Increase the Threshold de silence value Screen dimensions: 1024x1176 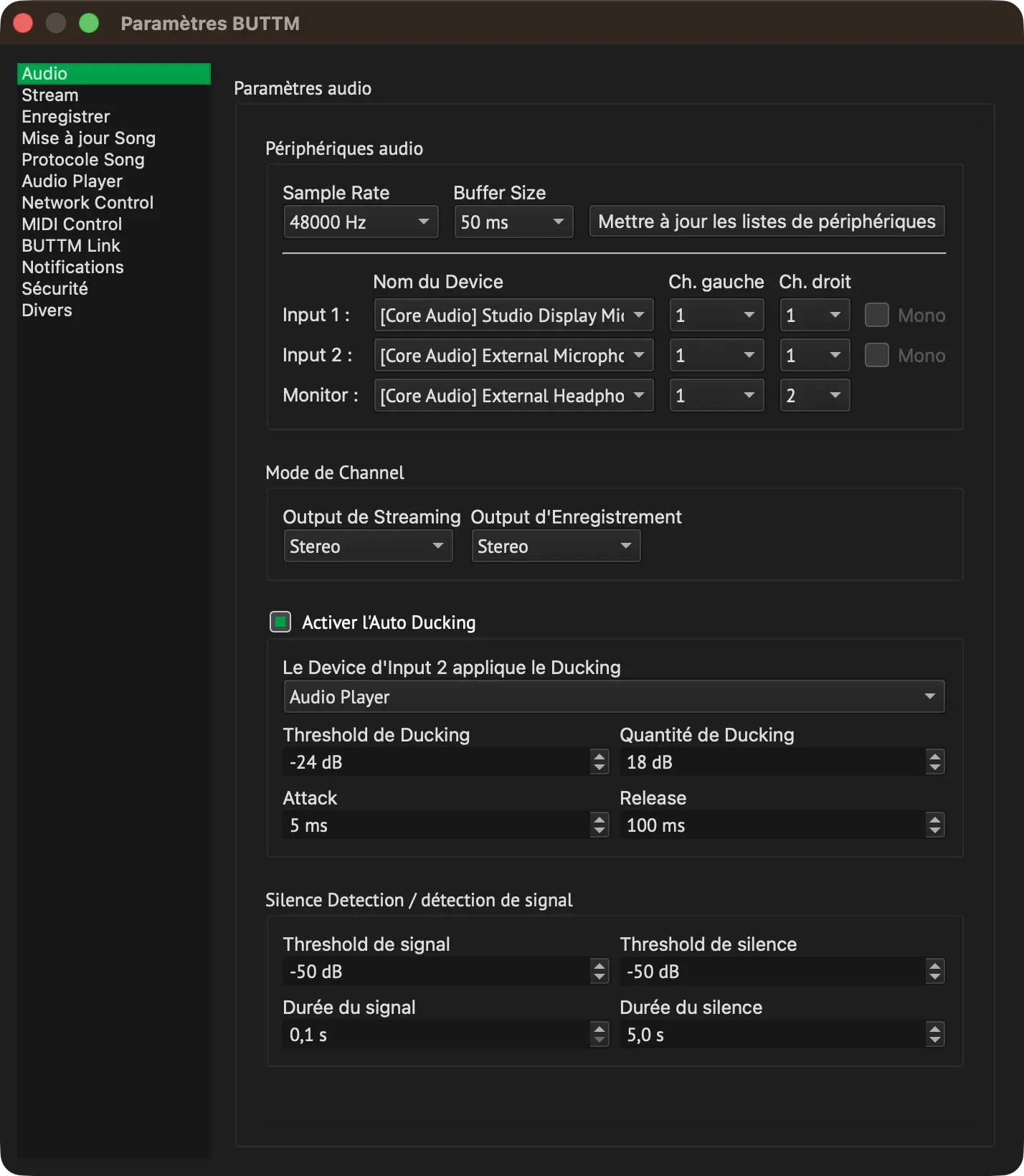(x=934, y=965)
